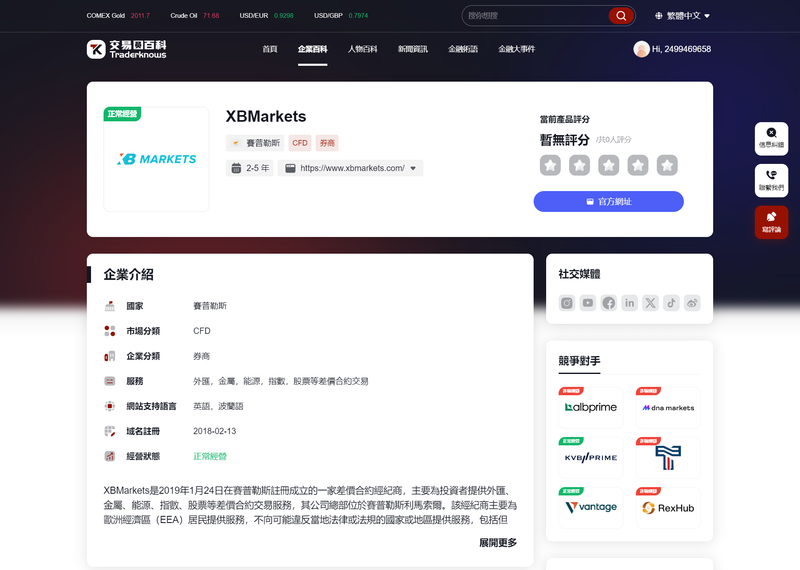Open competitor blue T logo card
The image size is (800, 570).
[668, 458]
